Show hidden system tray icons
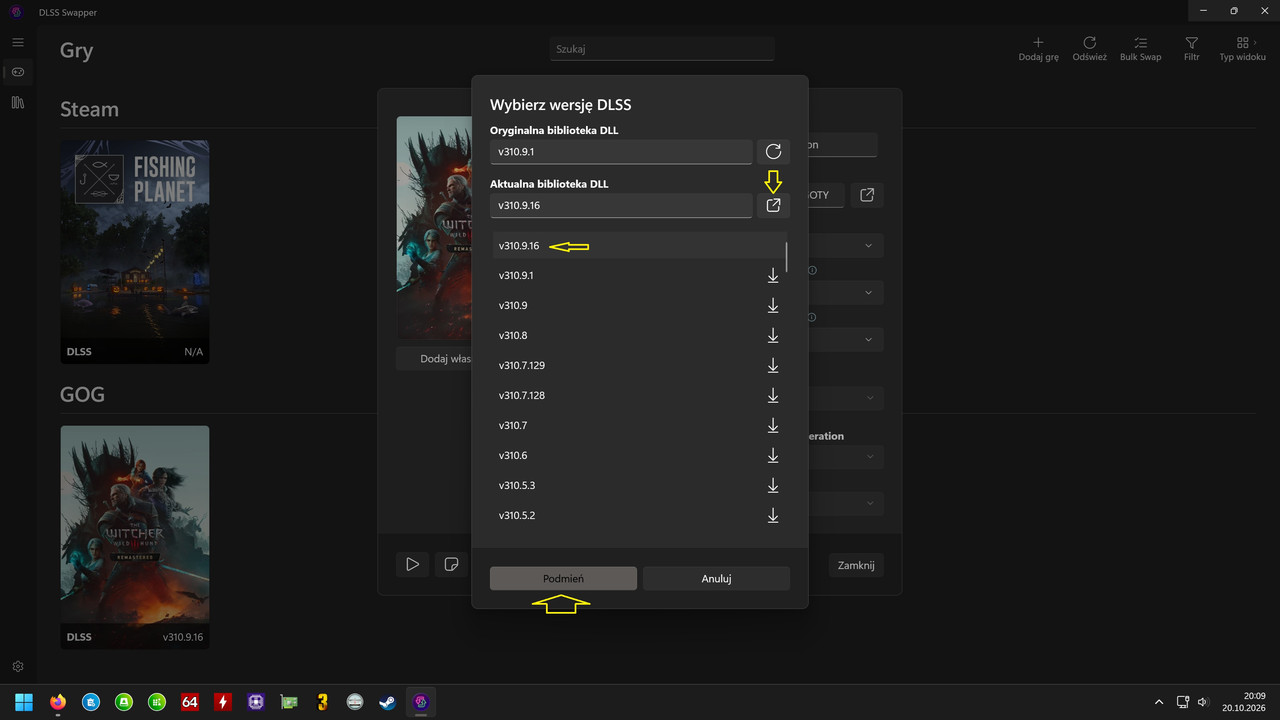Viewport: 1280px width, 720px height. [1159, 702]
